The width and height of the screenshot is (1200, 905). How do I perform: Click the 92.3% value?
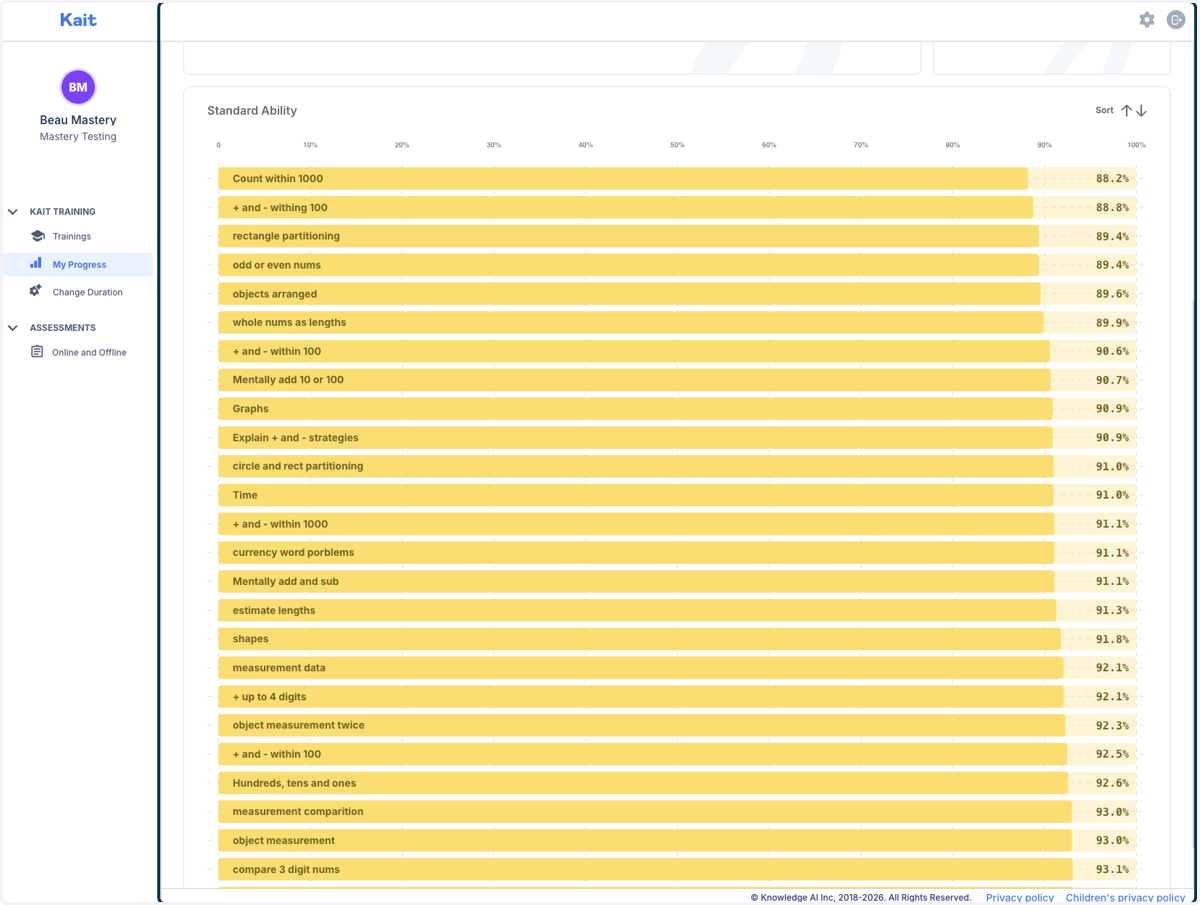point(1112,726)
